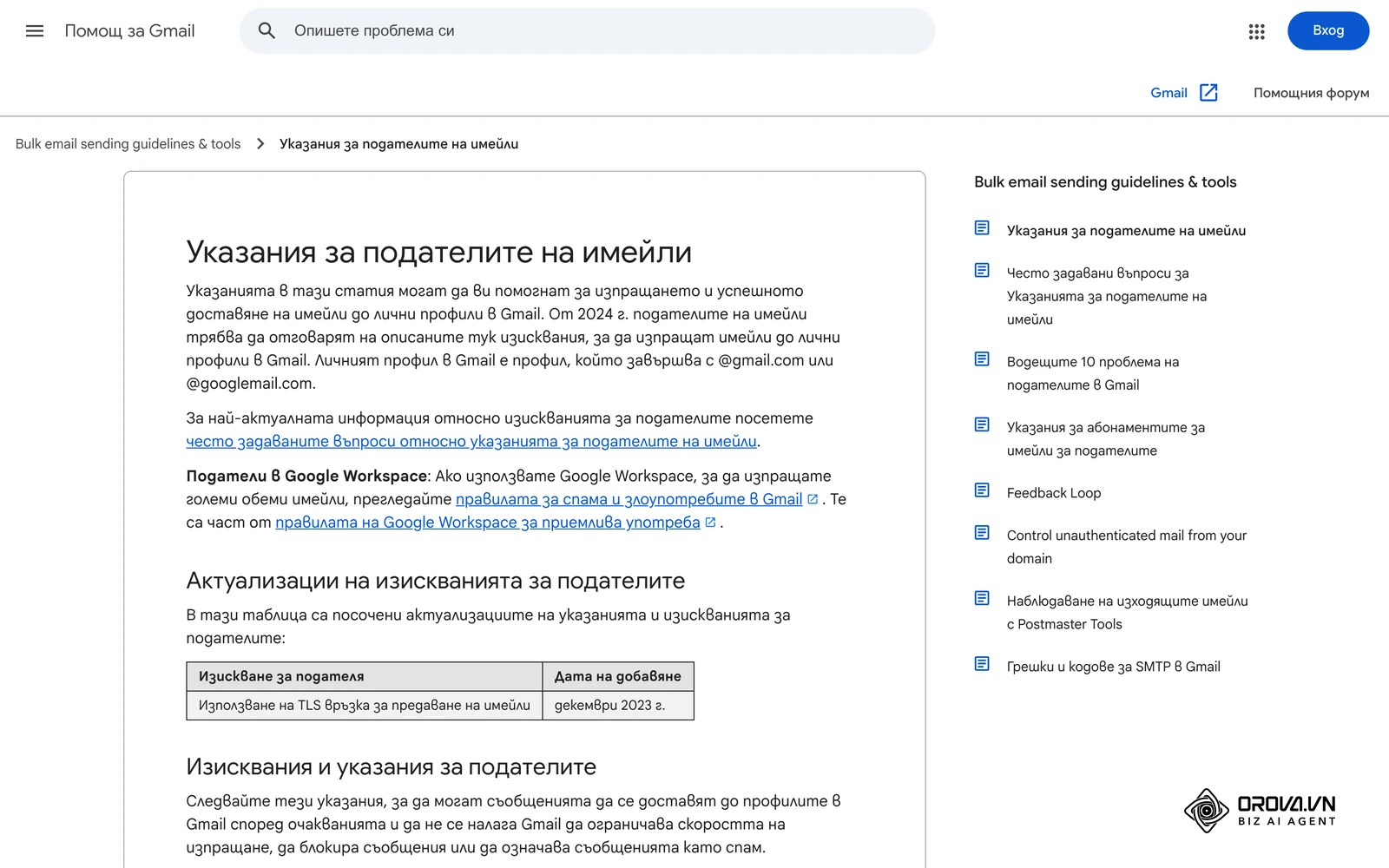Click article icon beside sidebar 'Указания за подателите на имейли'

tap(982, 228)
